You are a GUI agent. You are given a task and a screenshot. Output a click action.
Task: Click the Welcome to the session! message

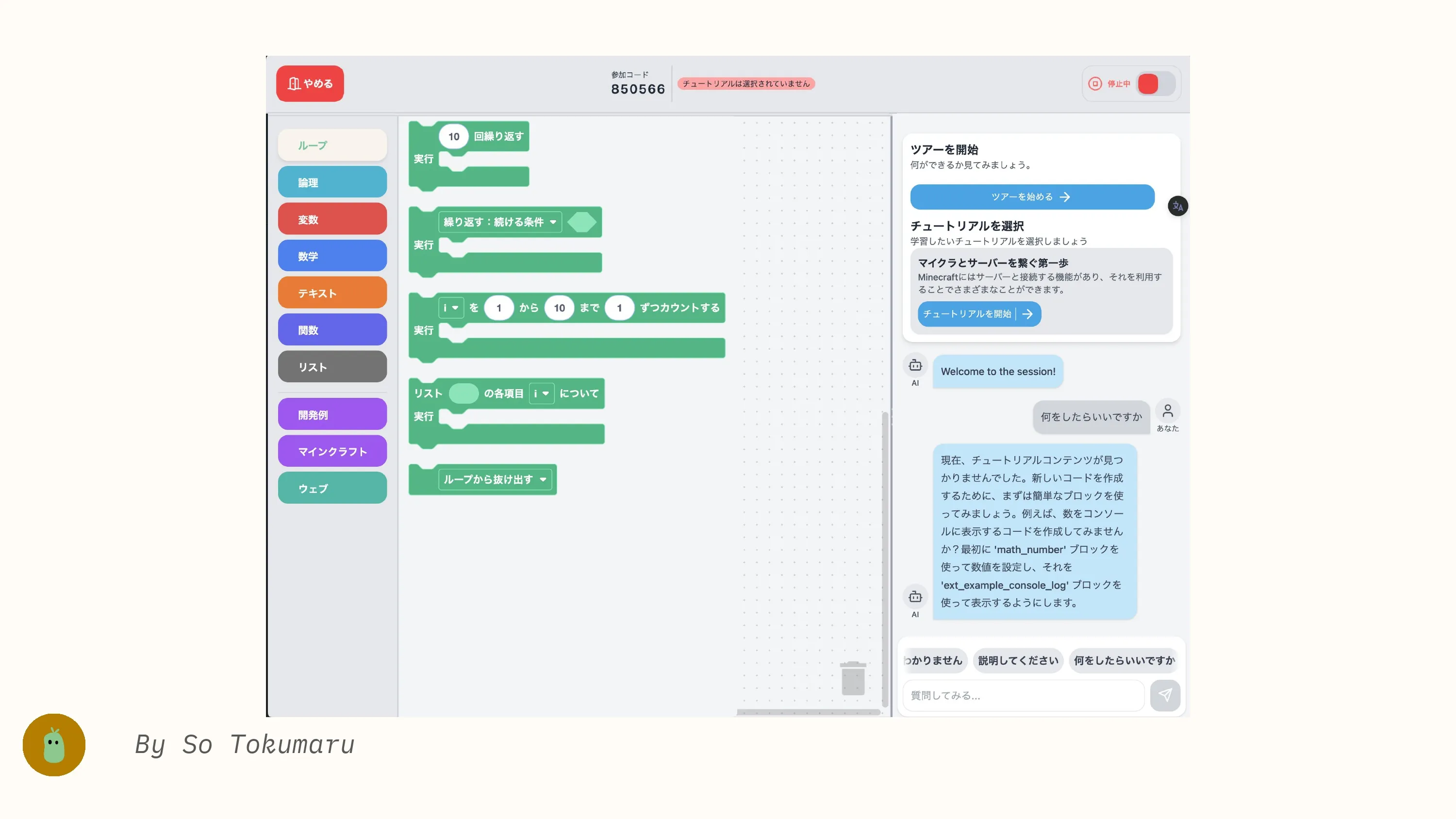click(998, 371)
